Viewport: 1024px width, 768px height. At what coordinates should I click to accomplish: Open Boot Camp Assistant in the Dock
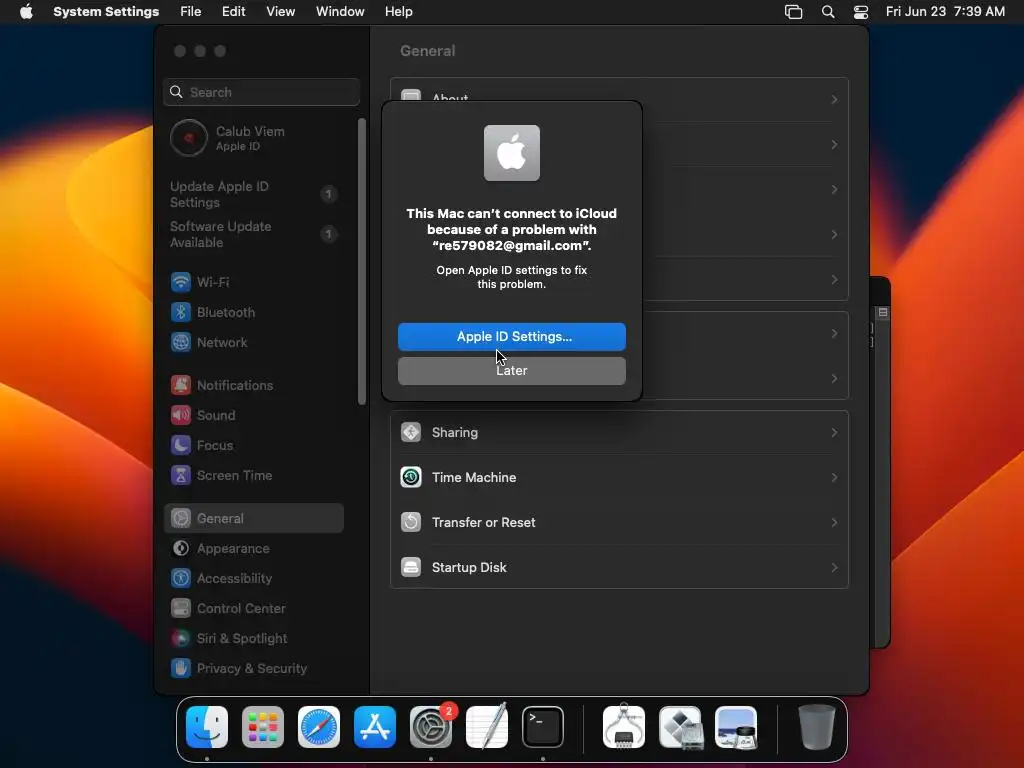pyautogui.click(x=680, y=727)
